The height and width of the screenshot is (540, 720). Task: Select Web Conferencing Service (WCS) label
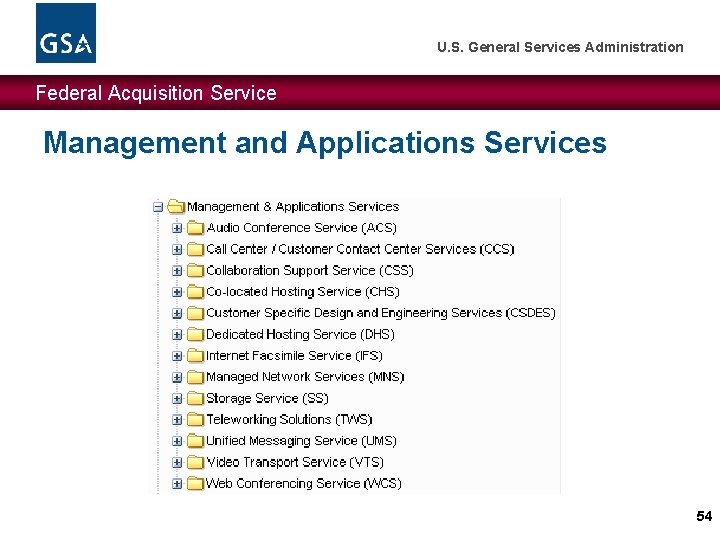[x=304, y=484]
